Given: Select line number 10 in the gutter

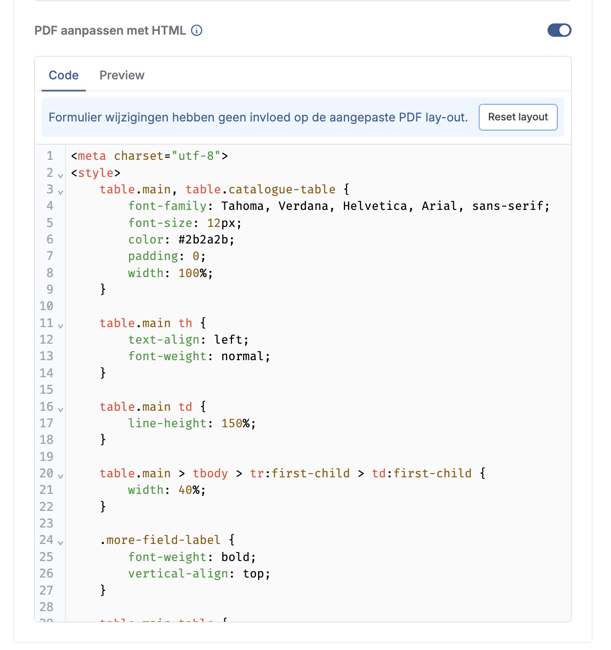Looking at the screenshot, I should (46, 306).
